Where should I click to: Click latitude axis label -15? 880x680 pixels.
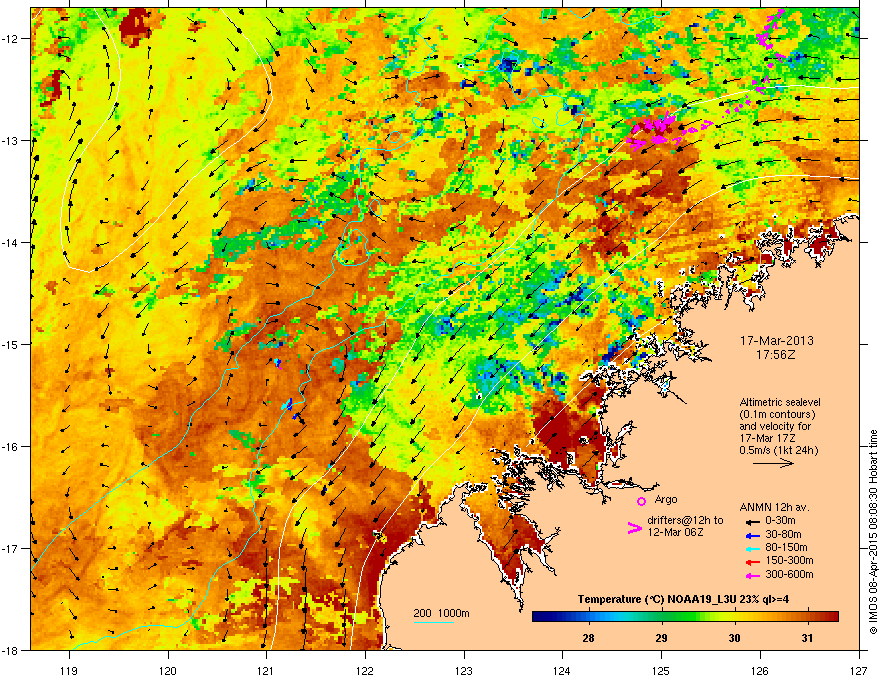10,344
